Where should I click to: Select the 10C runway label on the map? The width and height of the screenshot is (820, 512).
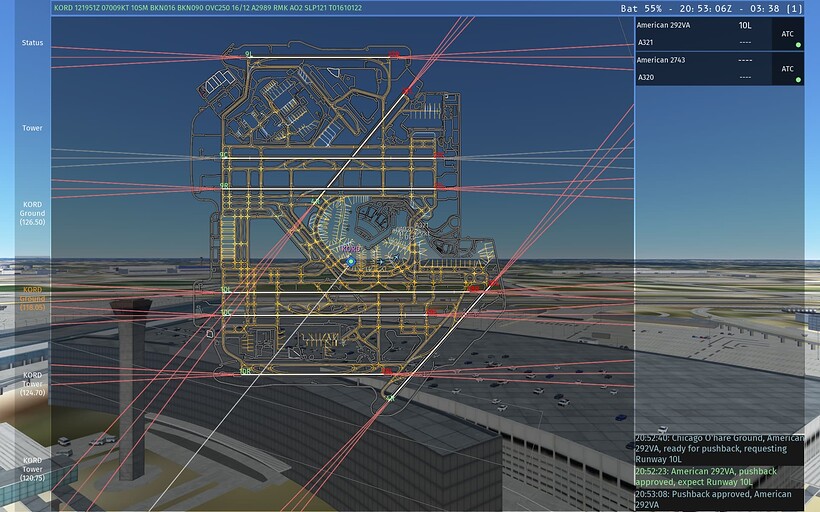coord(225,312)
